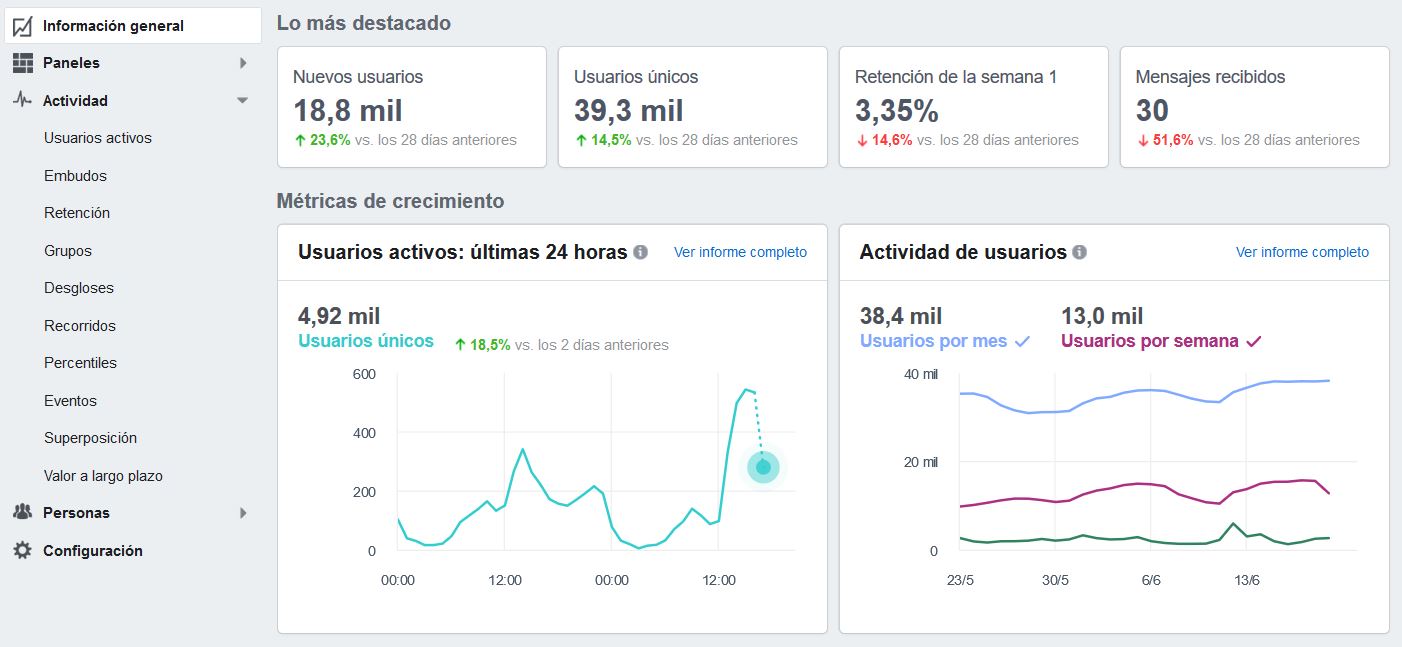Open full report for Usuarios activos
Viewport: 1402px width, 647px height.
740,252
